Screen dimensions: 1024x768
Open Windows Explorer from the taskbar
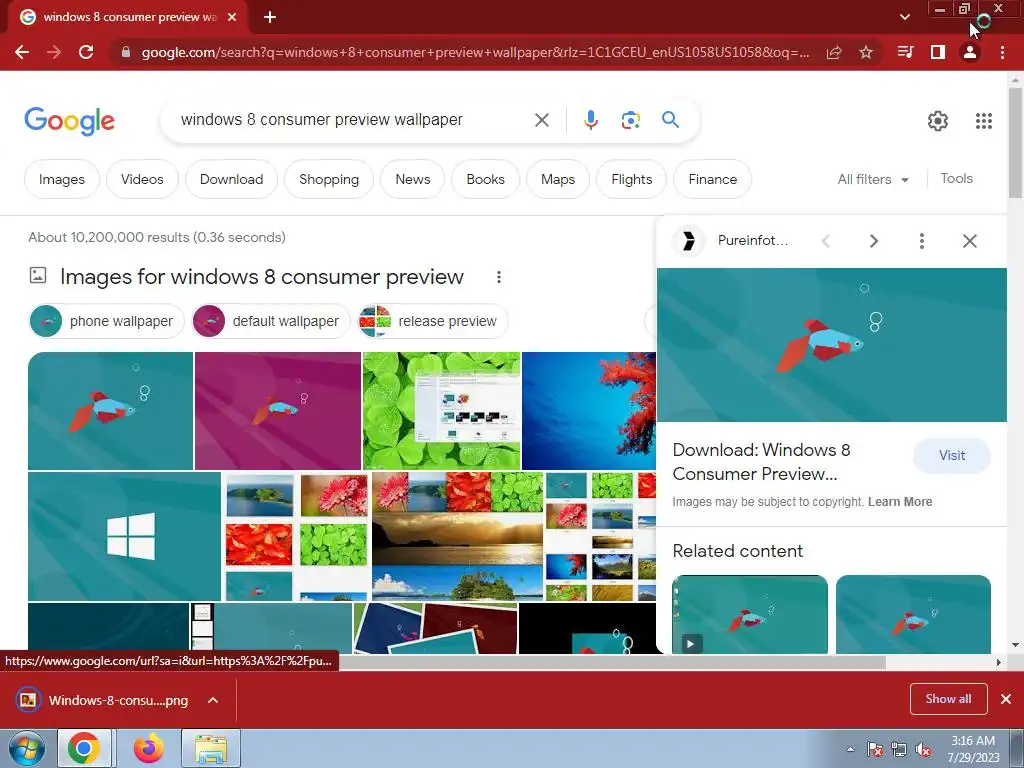tap(211, 748)
